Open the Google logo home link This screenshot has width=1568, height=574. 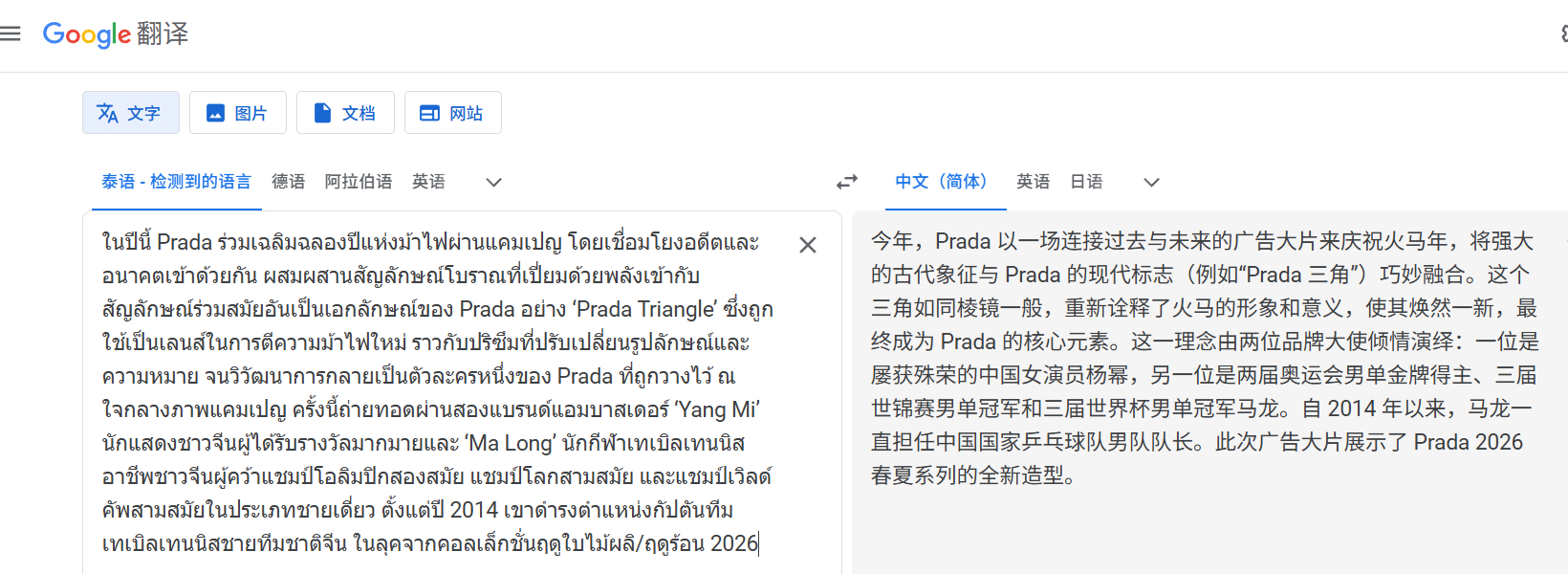coord(87,34)
